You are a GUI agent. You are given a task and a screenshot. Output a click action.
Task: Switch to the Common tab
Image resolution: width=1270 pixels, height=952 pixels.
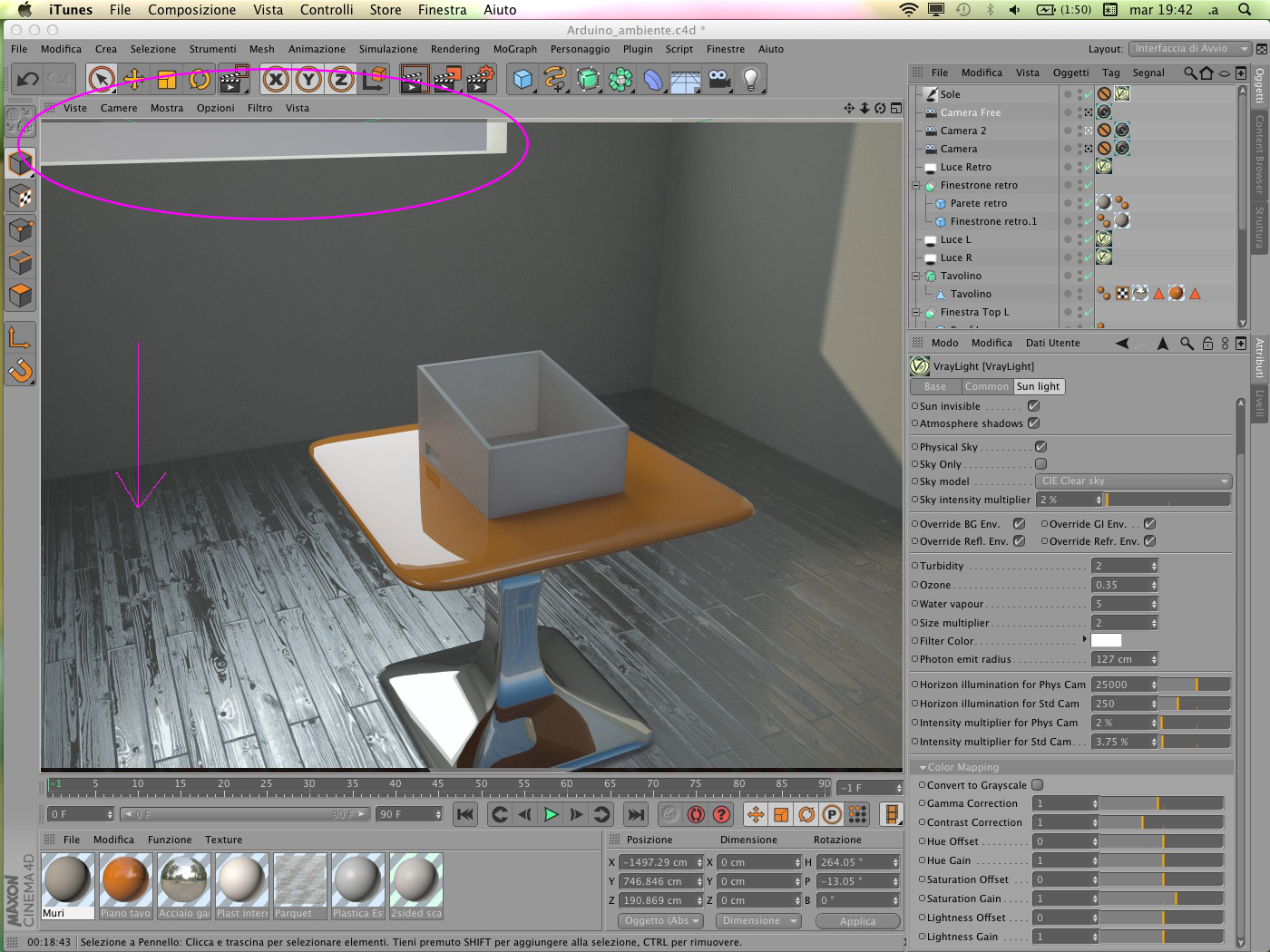point(986,386)
